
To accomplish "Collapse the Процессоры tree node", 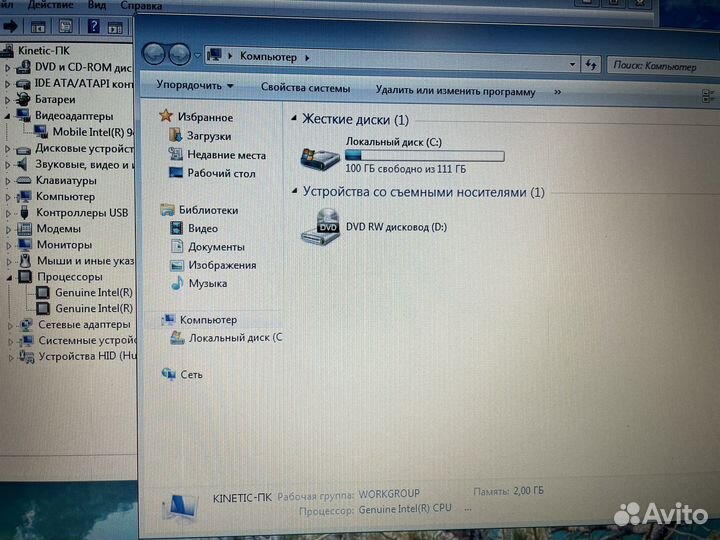I will pos(9,277).
